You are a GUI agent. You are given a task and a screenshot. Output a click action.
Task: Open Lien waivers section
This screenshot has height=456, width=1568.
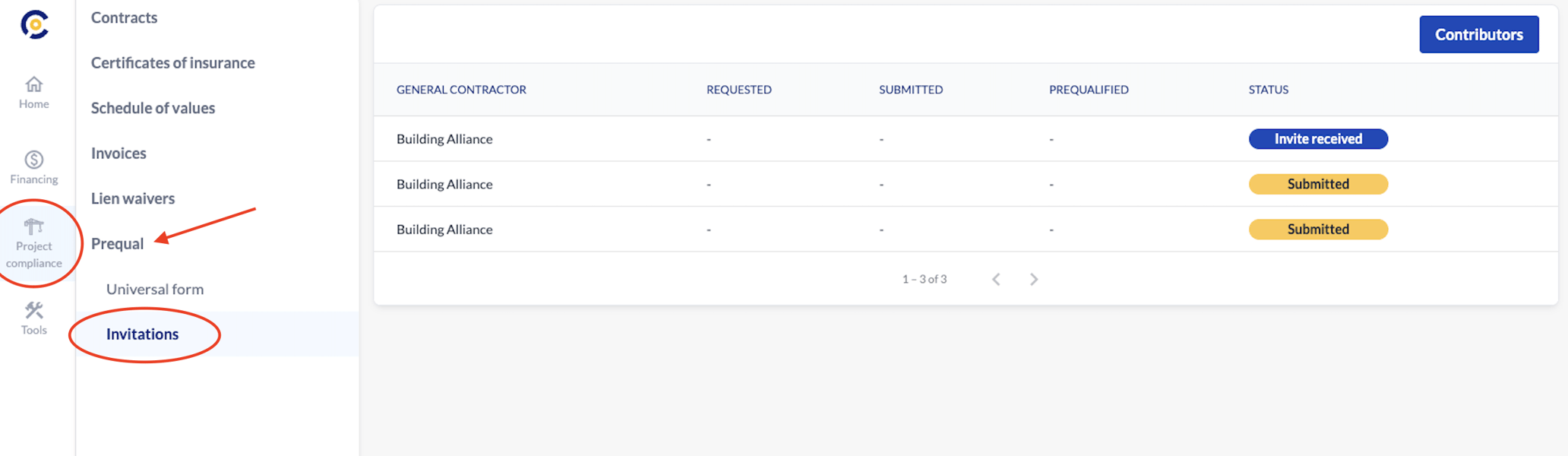(133, 198)
